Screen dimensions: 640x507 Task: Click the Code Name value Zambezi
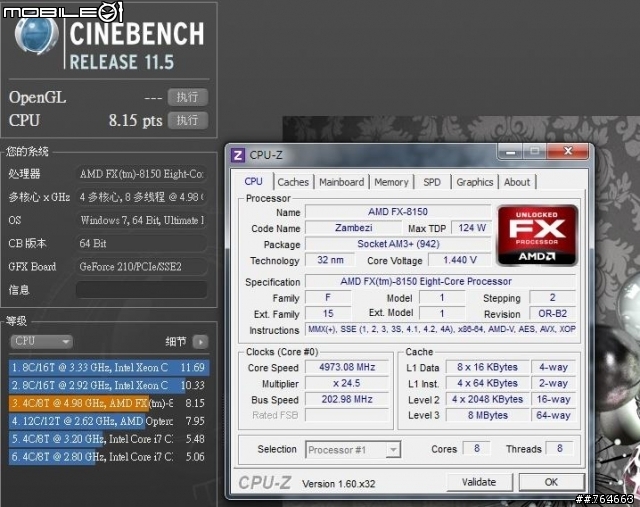(353, 228)
